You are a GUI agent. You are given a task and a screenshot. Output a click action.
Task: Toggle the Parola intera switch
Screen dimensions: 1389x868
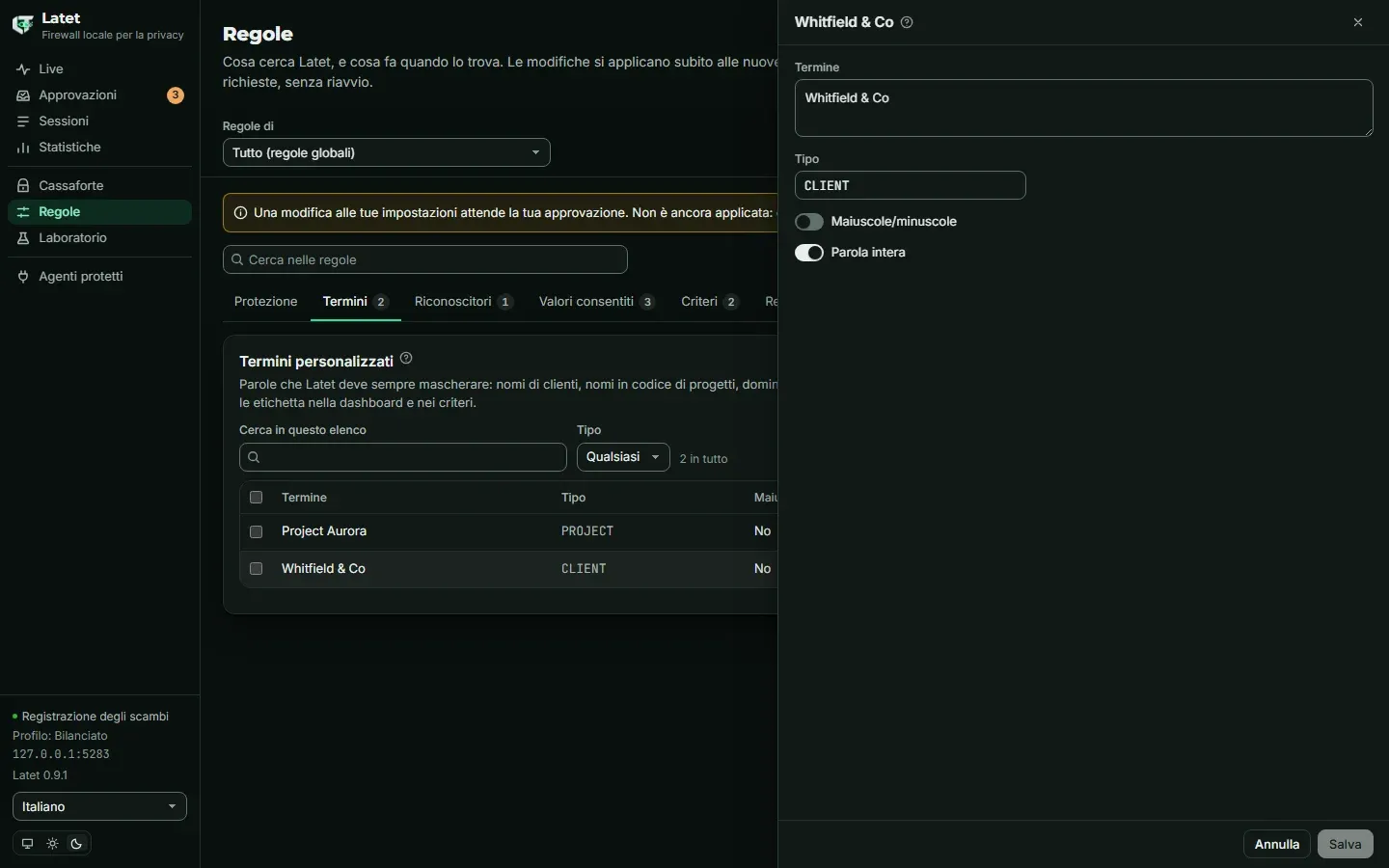pos(809,253)
